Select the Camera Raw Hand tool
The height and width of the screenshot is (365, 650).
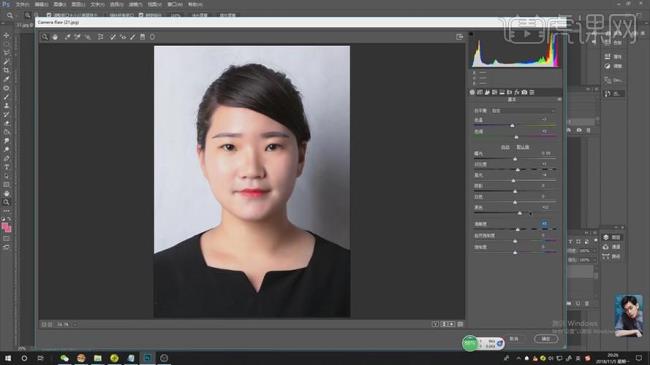(55, 37)
